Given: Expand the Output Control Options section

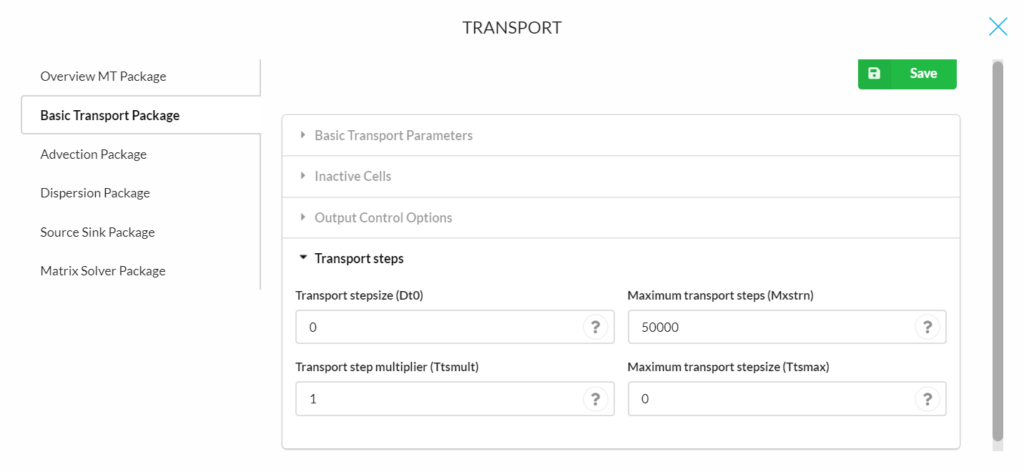Looking at the screenshot, I should click(620, 217).
